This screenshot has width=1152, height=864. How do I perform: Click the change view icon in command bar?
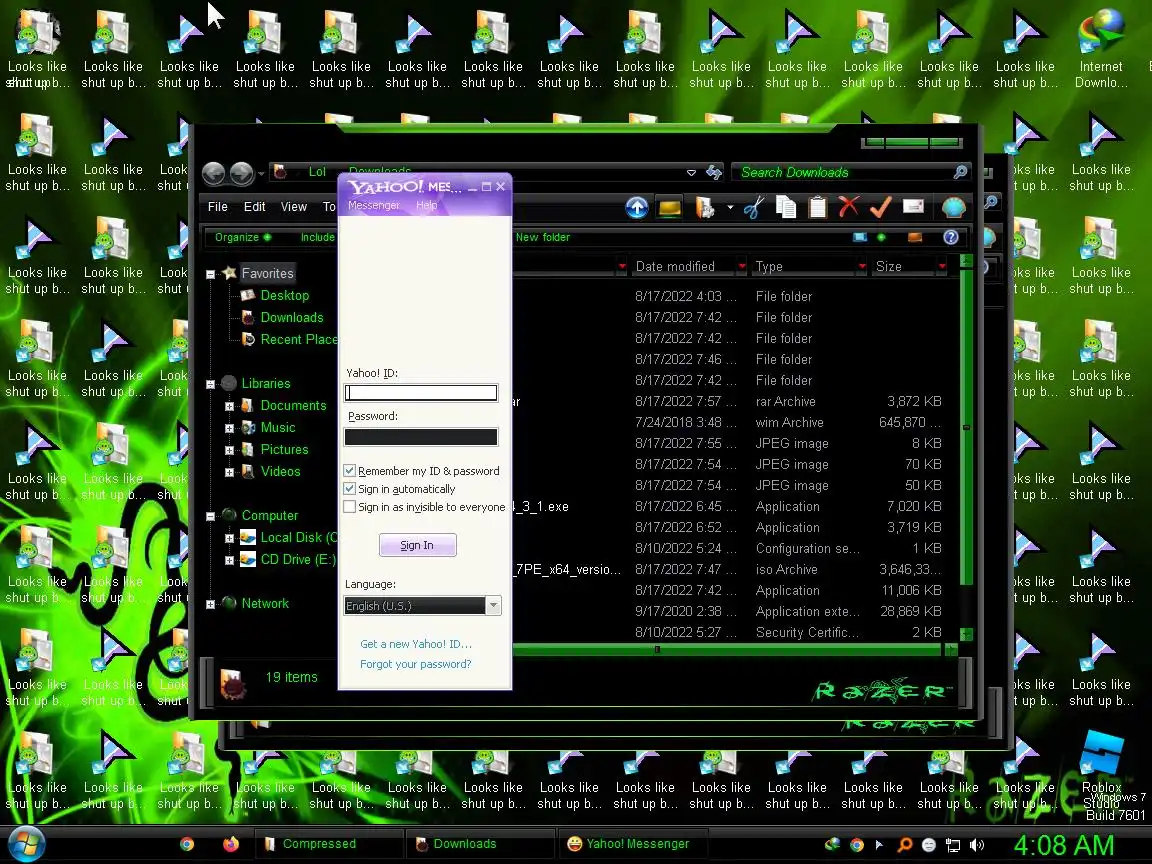coord(860,237)
